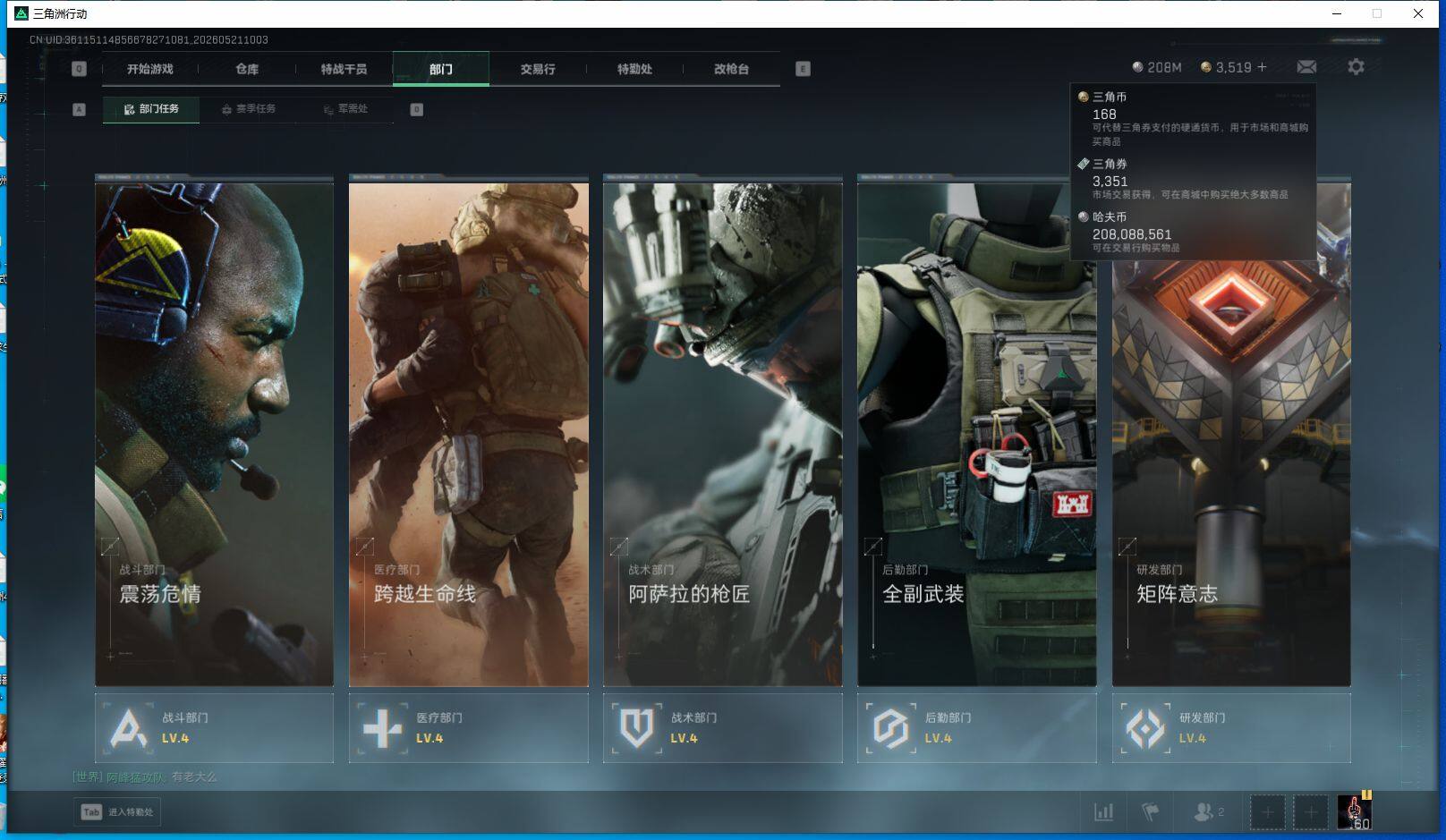
Task: Open the 军需处 sub-tab
Action: pos(346,109)
